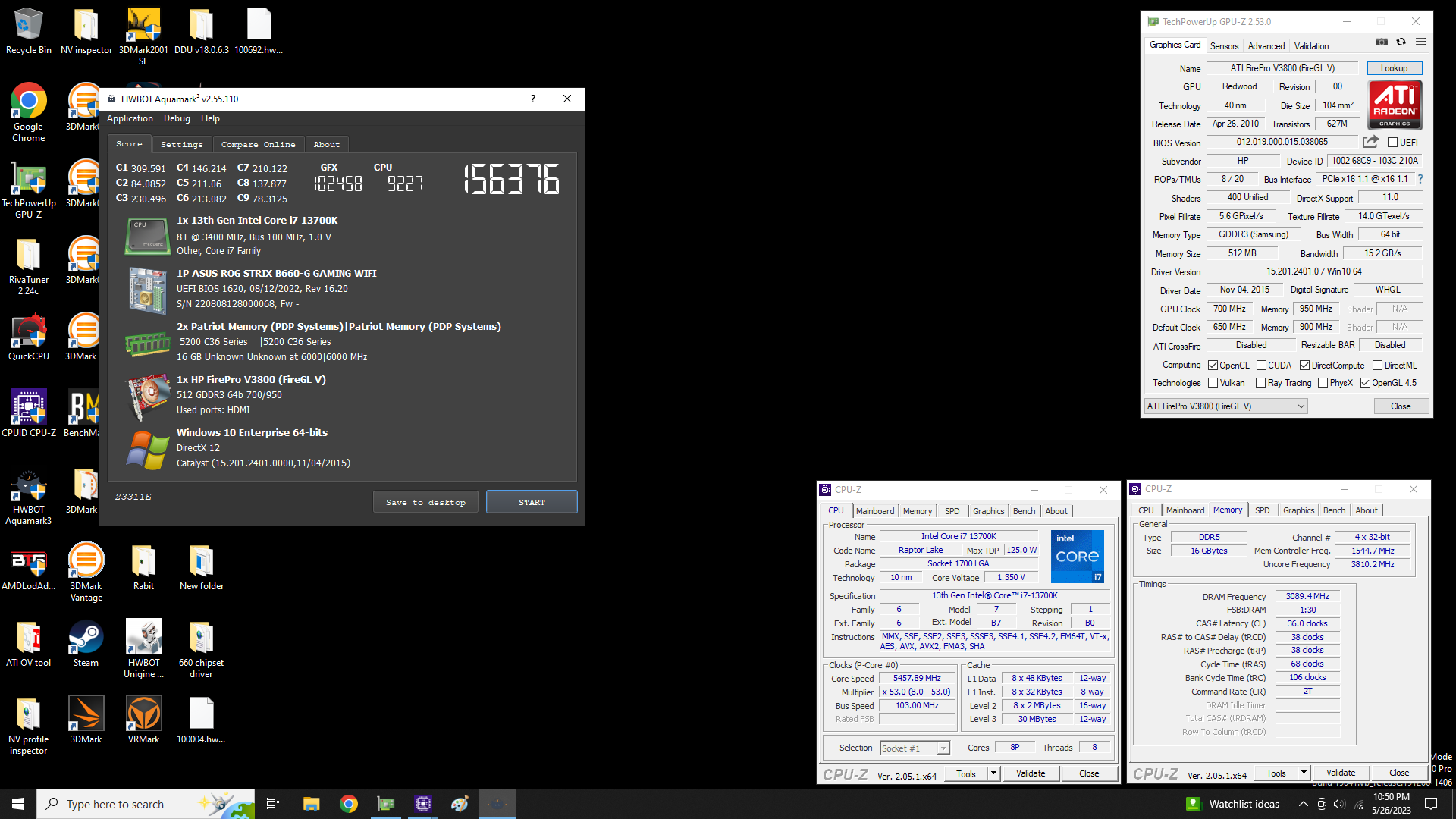Open DDU v18.0.6.3 folder icon
The image size is (1456, 819).
pos(202,31)
